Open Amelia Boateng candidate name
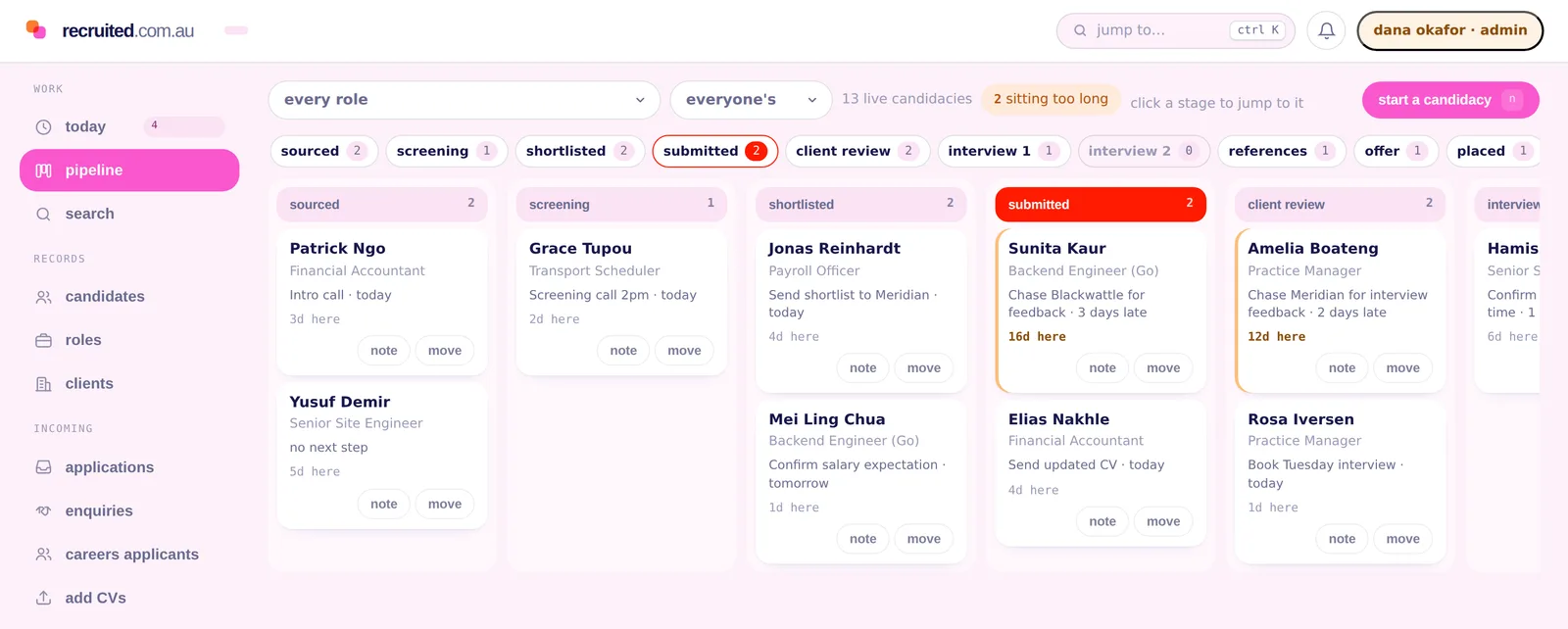 click(x=1313, y=249)
